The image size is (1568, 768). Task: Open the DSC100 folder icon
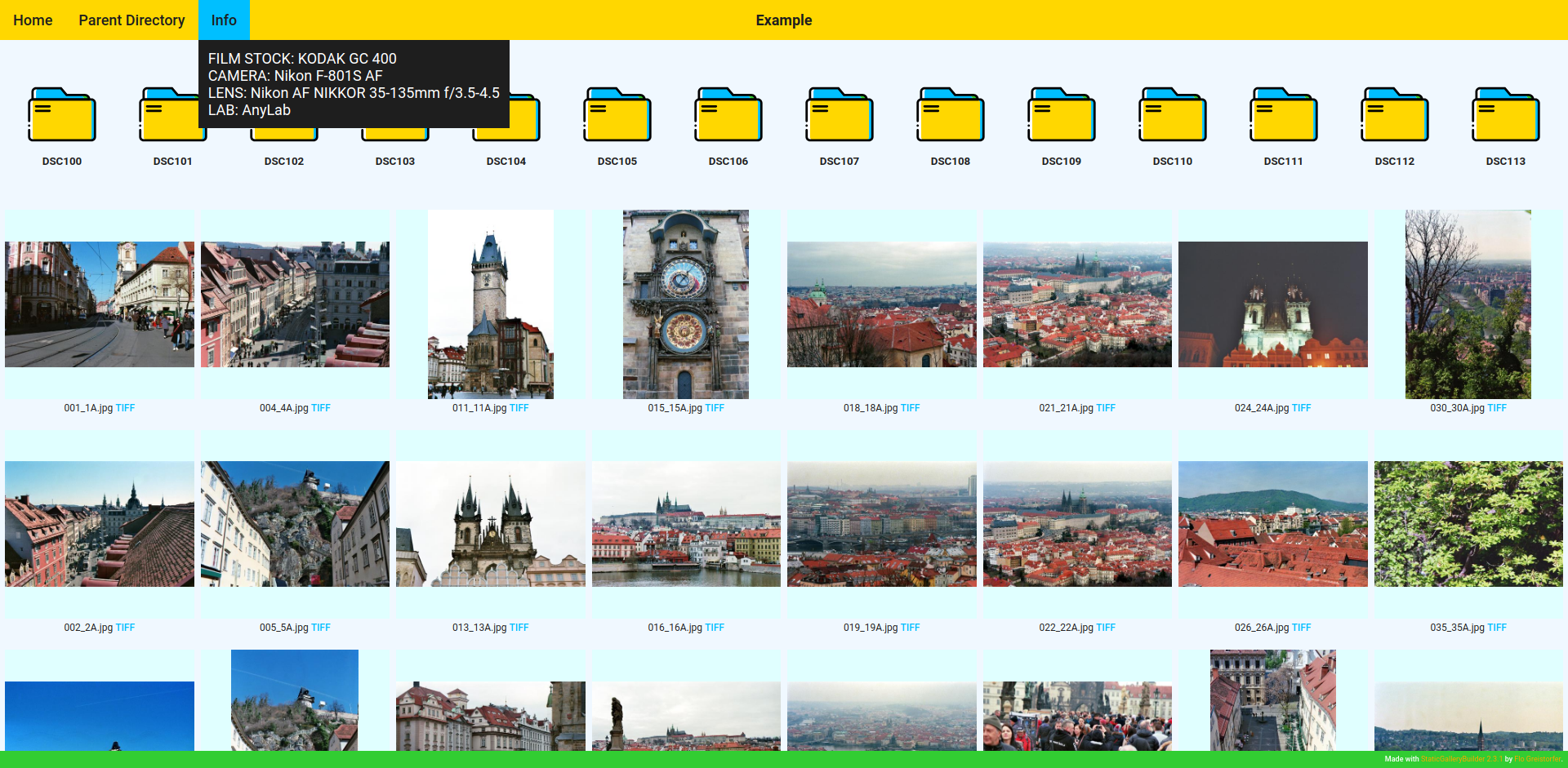pos(62,116)
